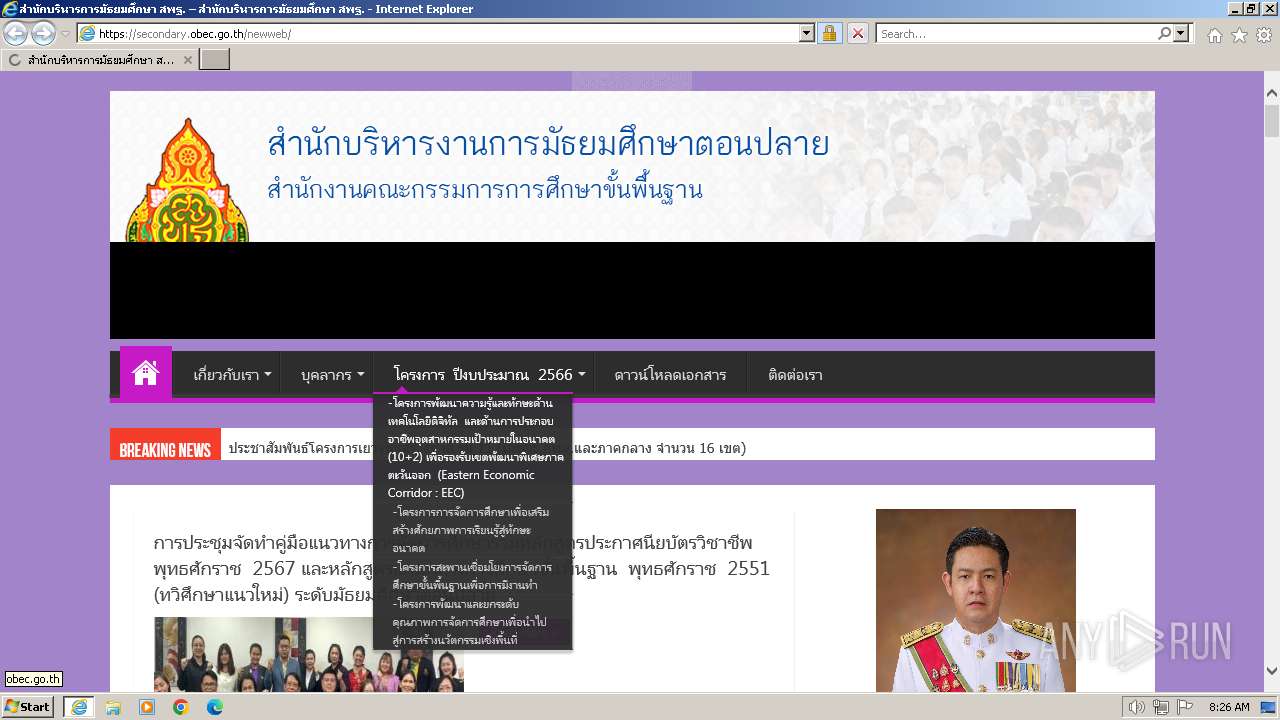Click the IE forward navigation arrow
Viewport: 1280px width, 720px height.
[x=43, y=33]
